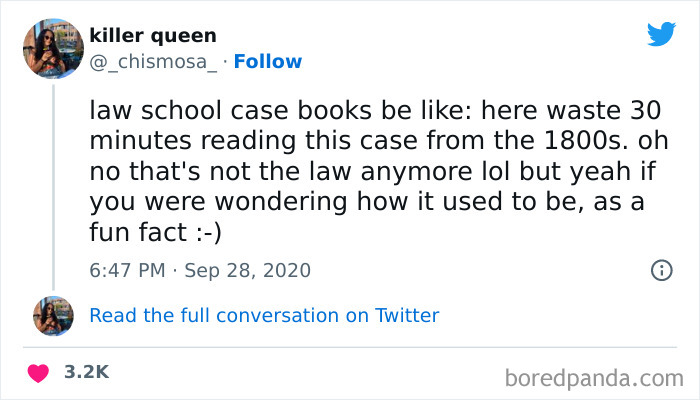Image resolution: width=700 pixels, height=400 pixels.
Task: Click small avatar beside the conversation link
Action: pyautogui.click(x=53, y=315)
